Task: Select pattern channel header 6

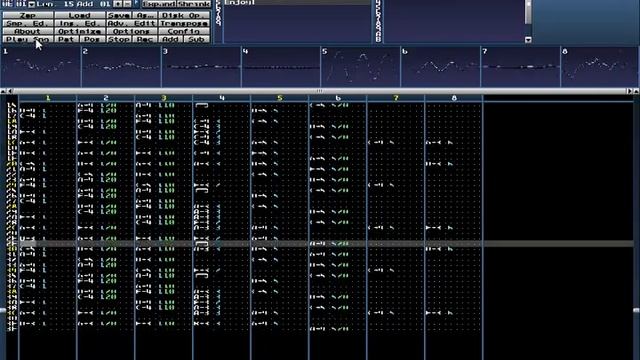Action: (338, 98)
